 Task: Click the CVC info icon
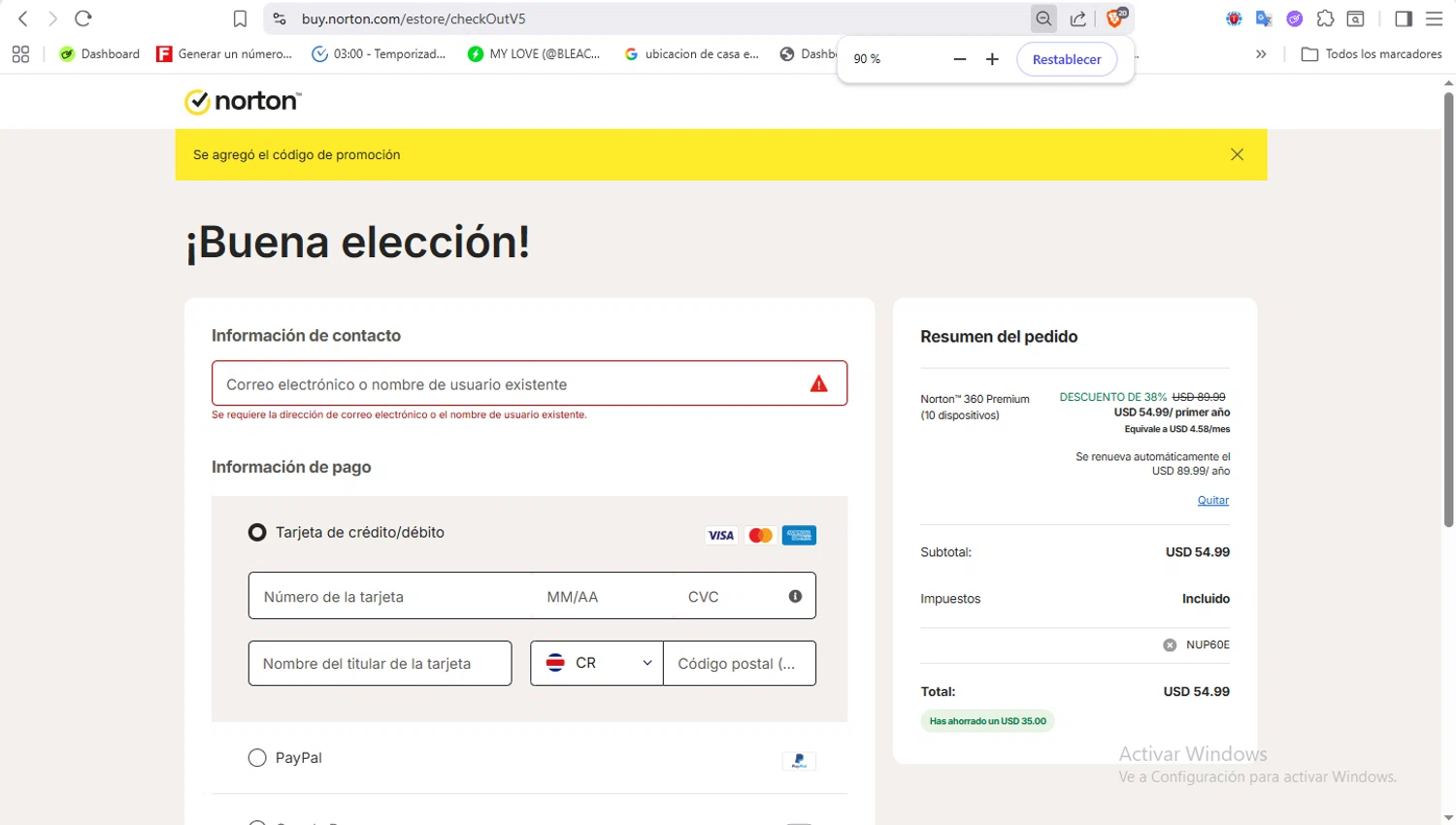tap(795, 596)
